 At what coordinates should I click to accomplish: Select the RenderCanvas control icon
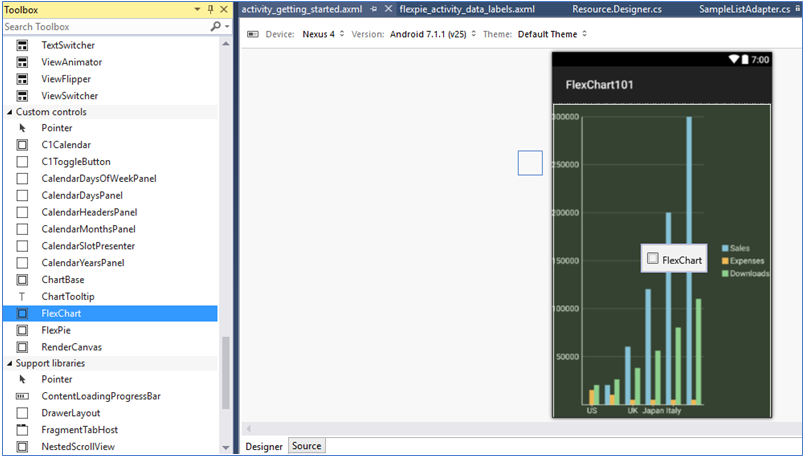22,347
